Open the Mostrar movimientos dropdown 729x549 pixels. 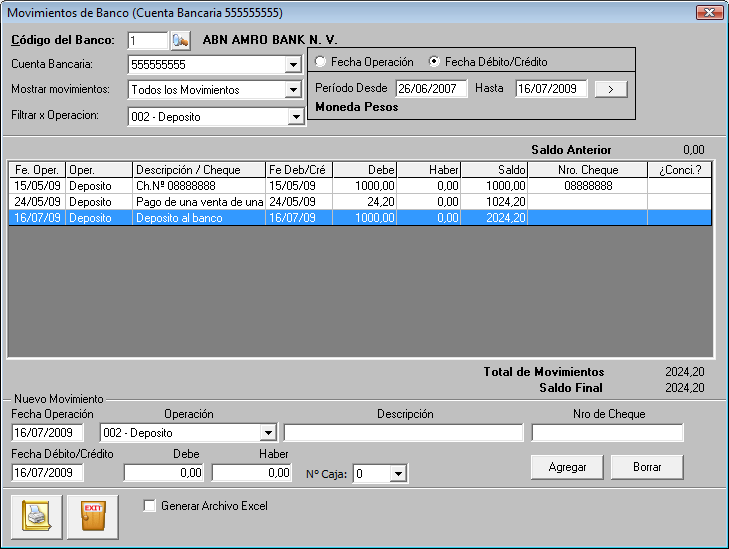[x=293, y=90]
